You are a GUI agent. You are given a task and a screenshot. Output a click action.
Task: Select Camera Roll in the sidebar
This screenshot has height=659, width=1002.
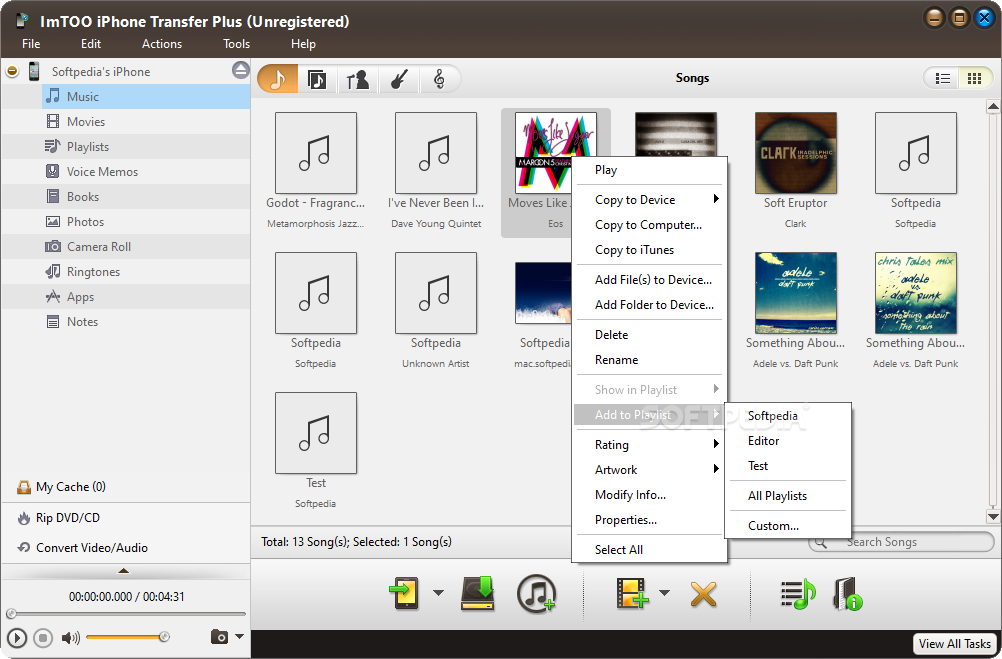[x=126, y=246]
